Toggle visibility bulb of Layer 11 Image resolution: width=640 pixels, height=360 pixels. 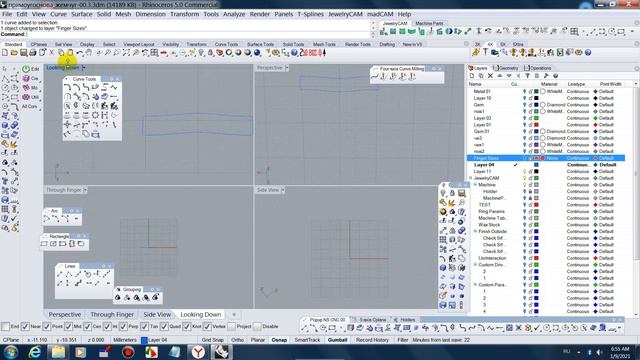[524, 171]
